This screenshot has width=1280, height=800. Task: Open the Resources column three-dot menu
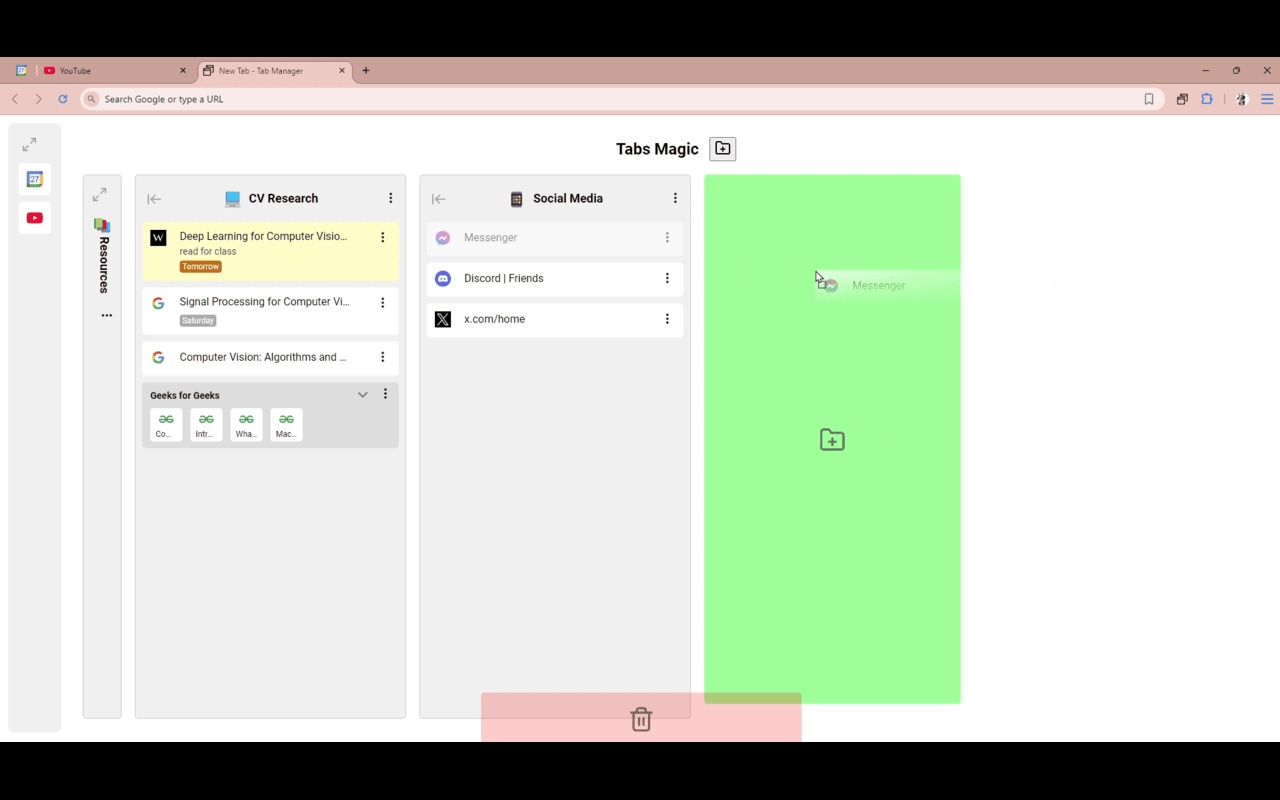coord(107,316)
